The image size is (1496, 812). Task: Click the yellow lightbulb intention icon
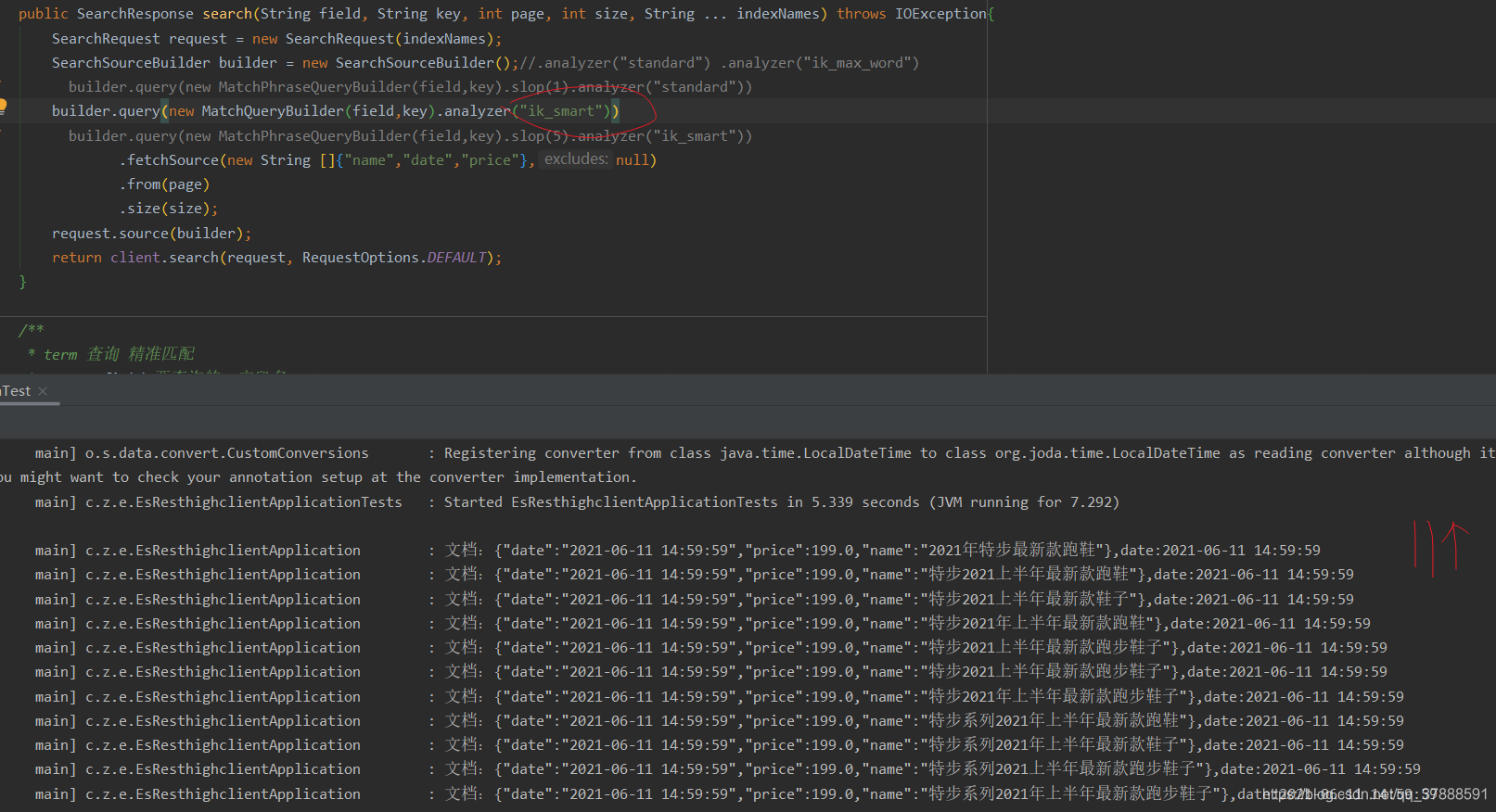pyautogui.click(x=3, y=107)
